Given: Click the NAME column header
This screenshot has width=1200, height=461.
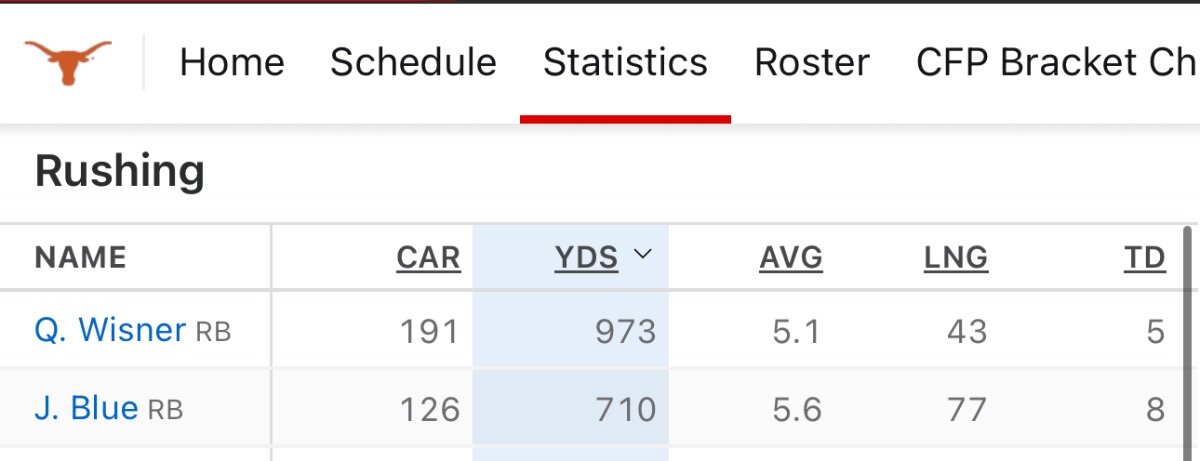Looking at the screenshot, I should [81, 258].
